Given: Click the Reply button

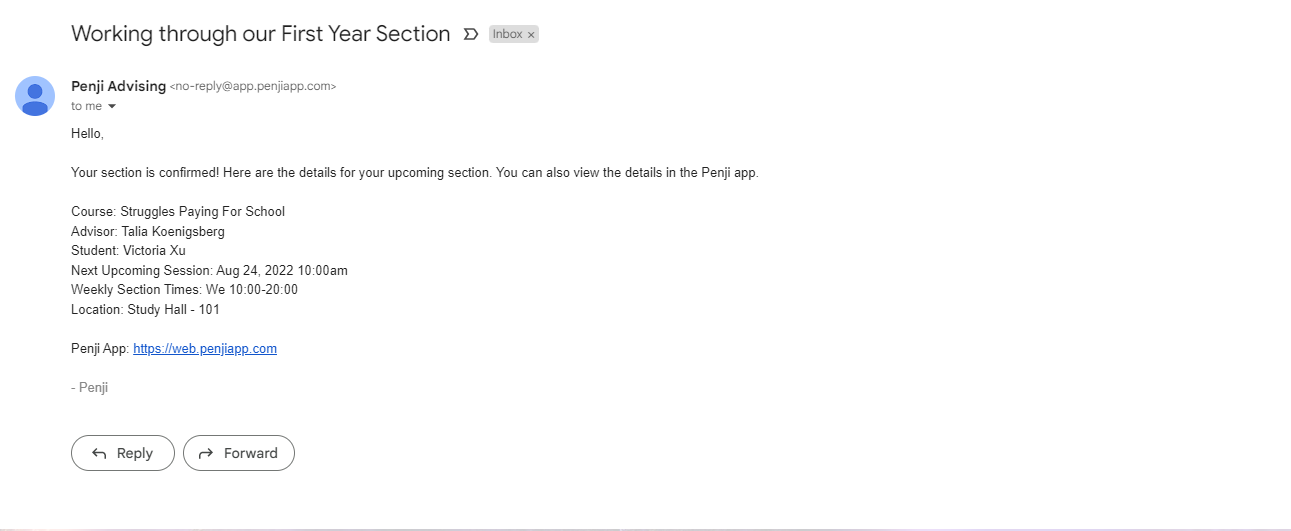Looking at the screenshot, I should [123, 453].
